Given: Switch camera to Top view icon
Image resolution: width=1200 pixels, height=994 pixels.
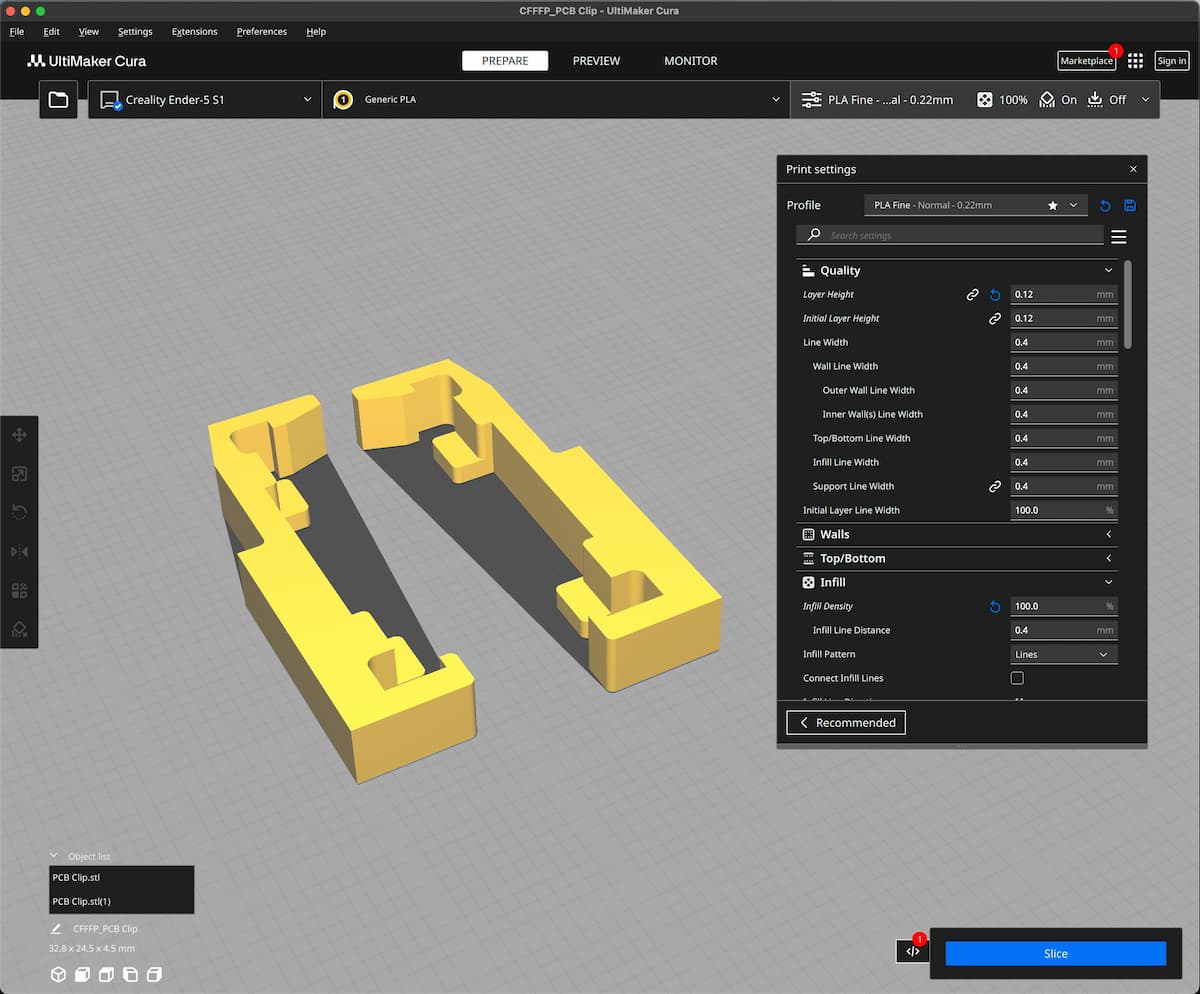Looking at the screenshot, I should coord(106,974).
